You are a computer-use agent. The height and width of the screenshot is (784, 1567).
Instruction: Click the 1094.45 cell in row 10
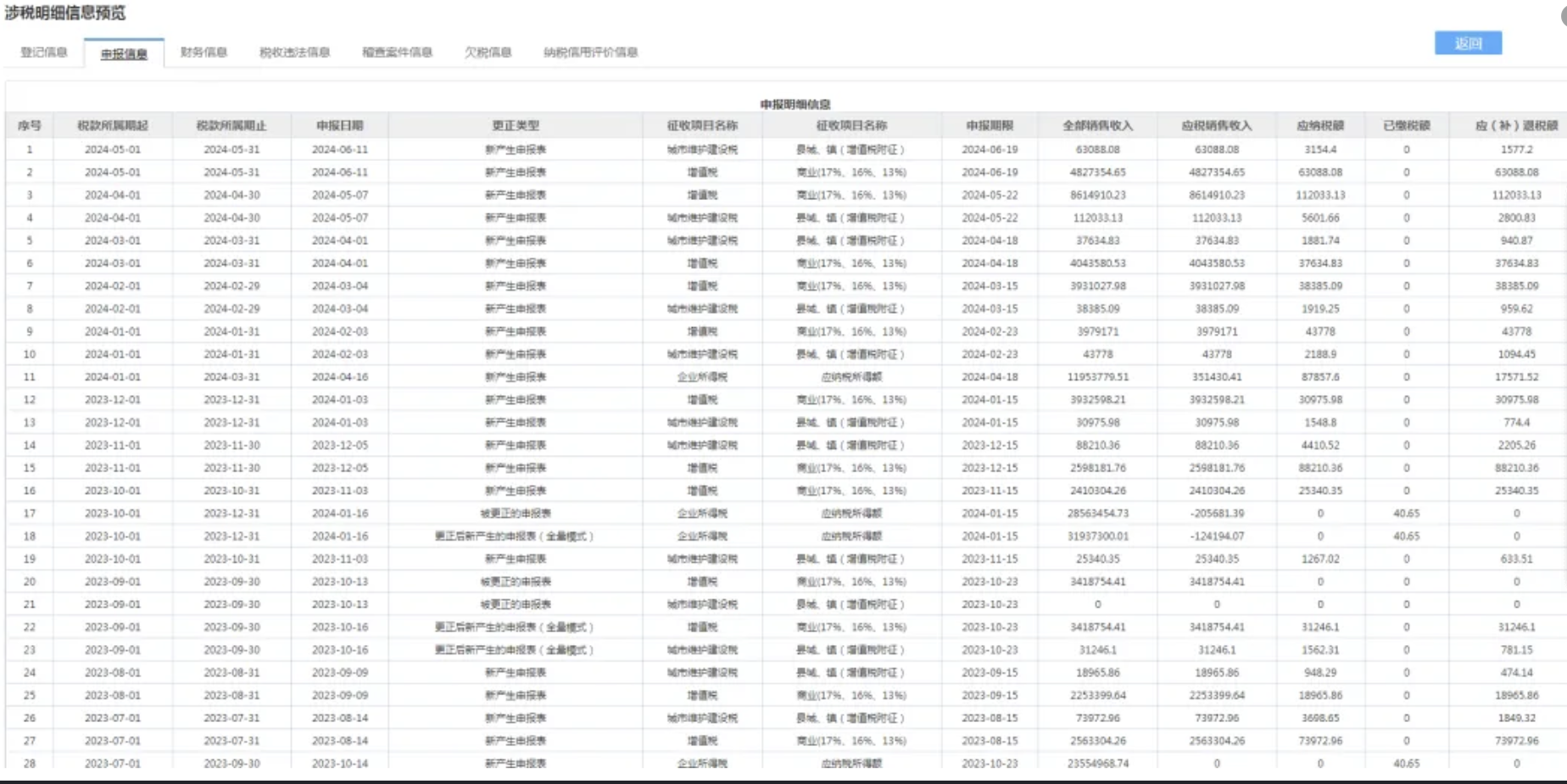(x=1516, y=354)
